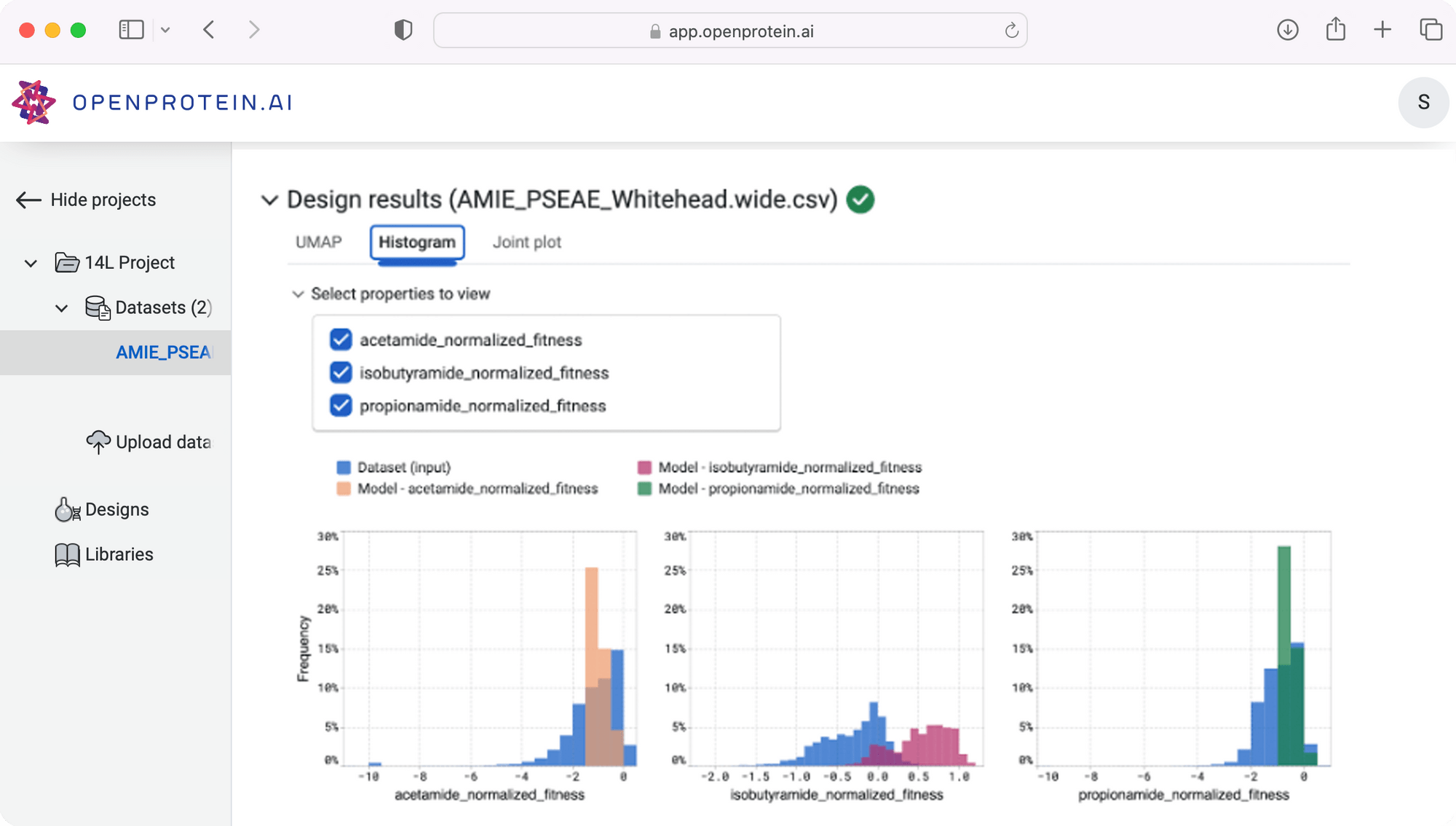Collapse the Datasets tree item
The width and height of the screenshot is (1456, 826).
(61, 307)
